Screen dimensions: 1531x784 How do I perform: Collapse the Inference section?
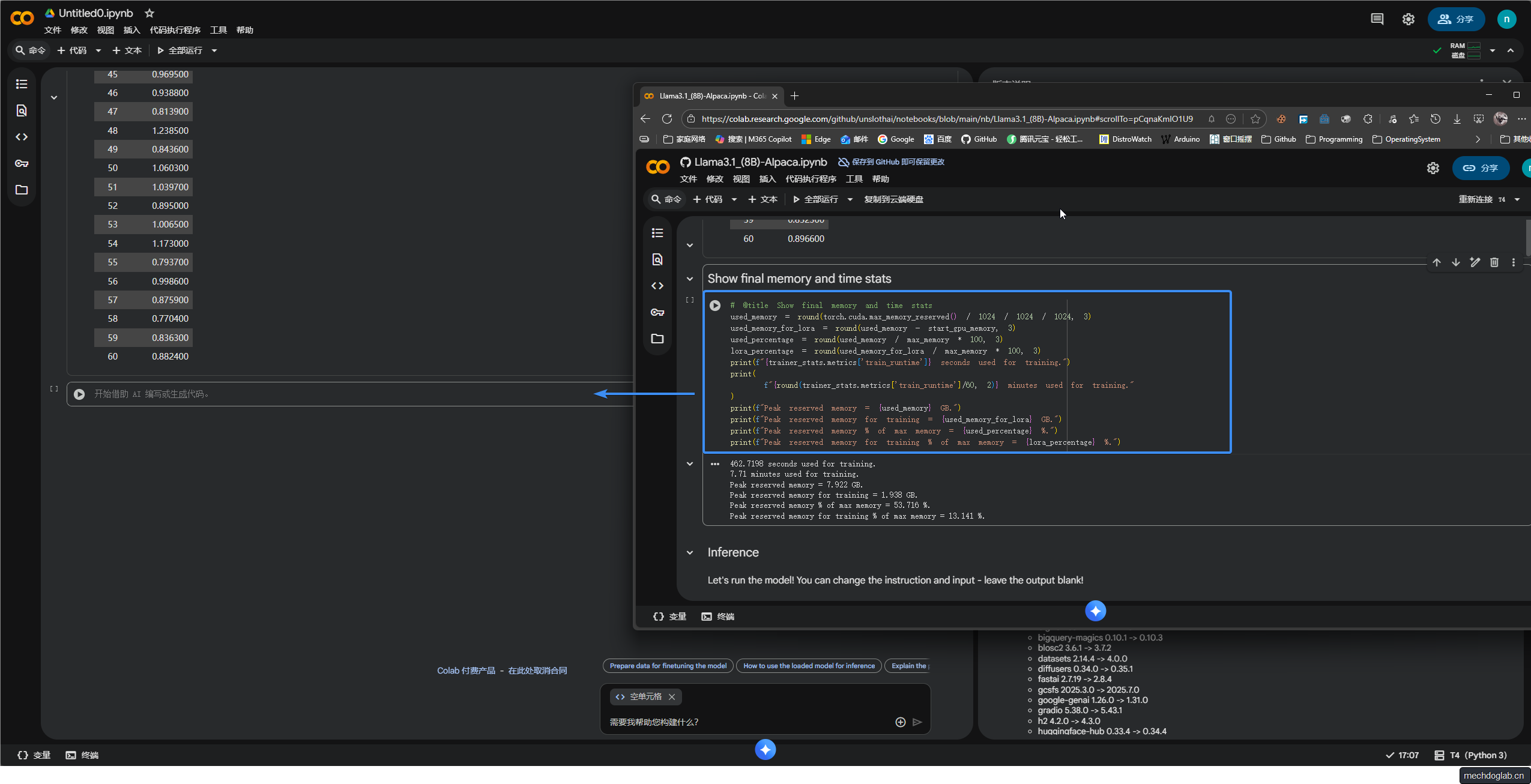tap(690, 552)
